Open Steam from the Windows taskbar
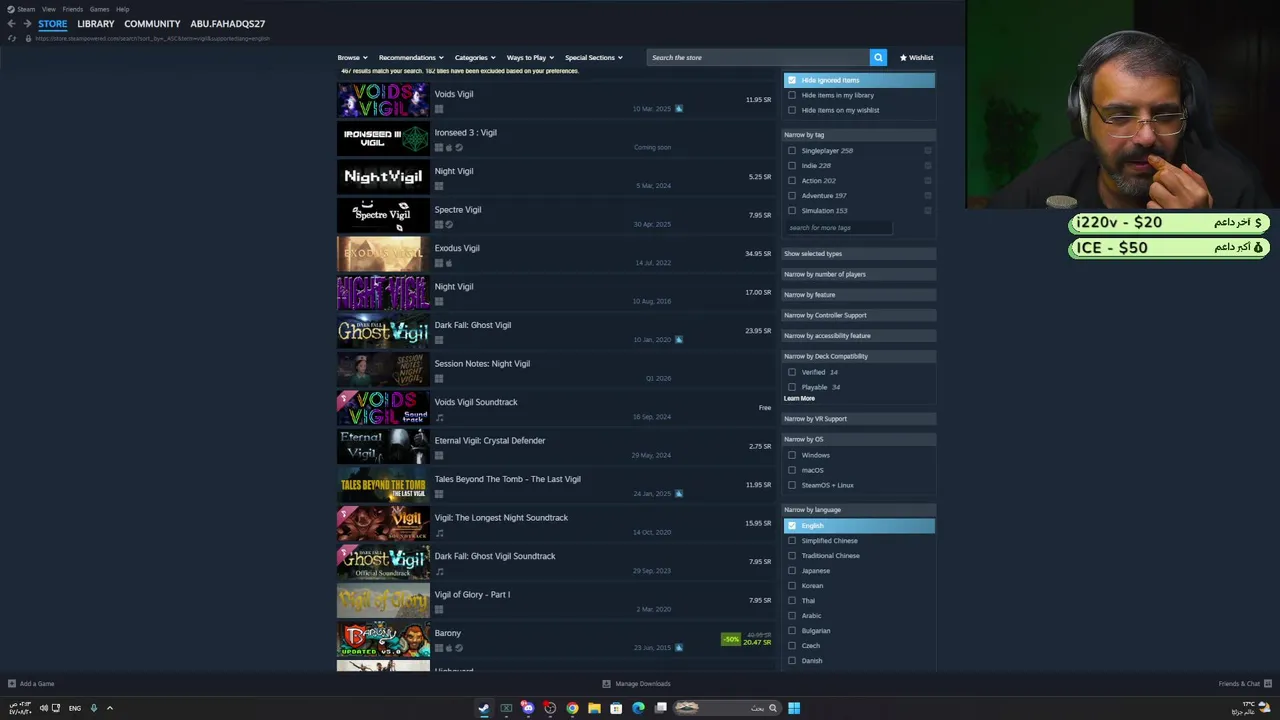The height and width of the screenshot is (720, 1280). pyautogui.click(x=484, y=708)
